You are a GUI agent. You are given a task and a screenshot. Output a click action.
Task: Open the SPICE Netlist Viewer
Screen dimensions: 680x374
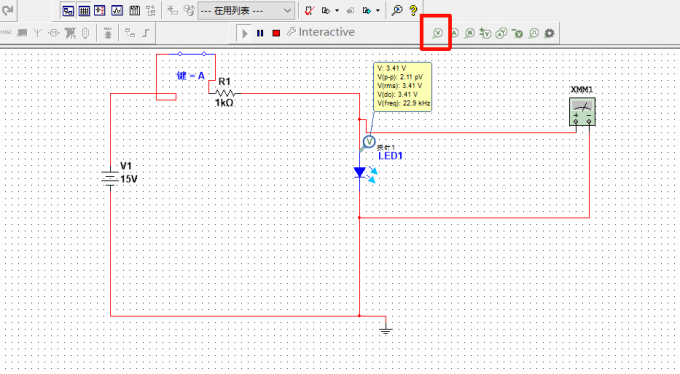coord(100,10)
